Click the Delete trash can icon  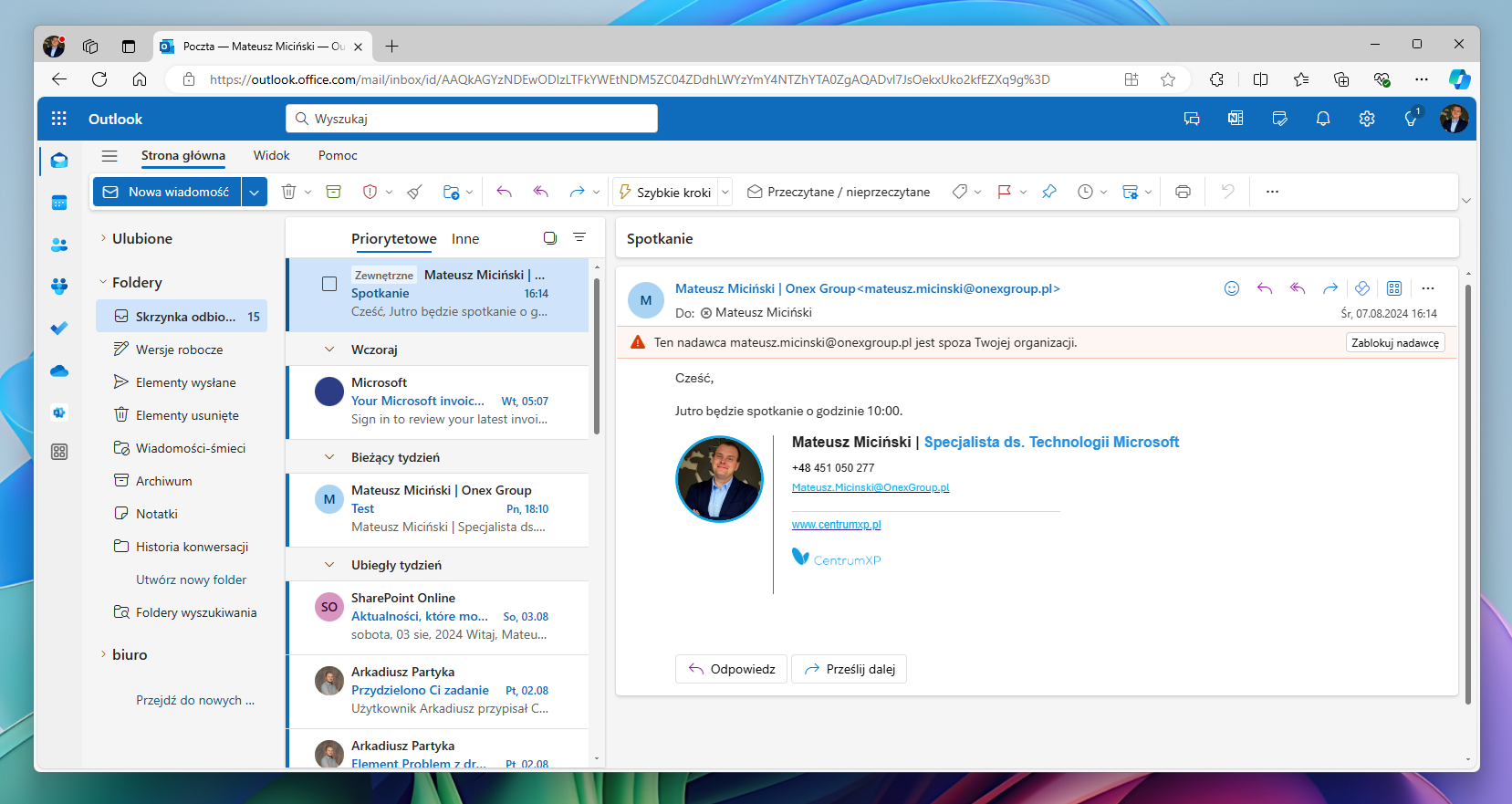(x=288, y=192)
